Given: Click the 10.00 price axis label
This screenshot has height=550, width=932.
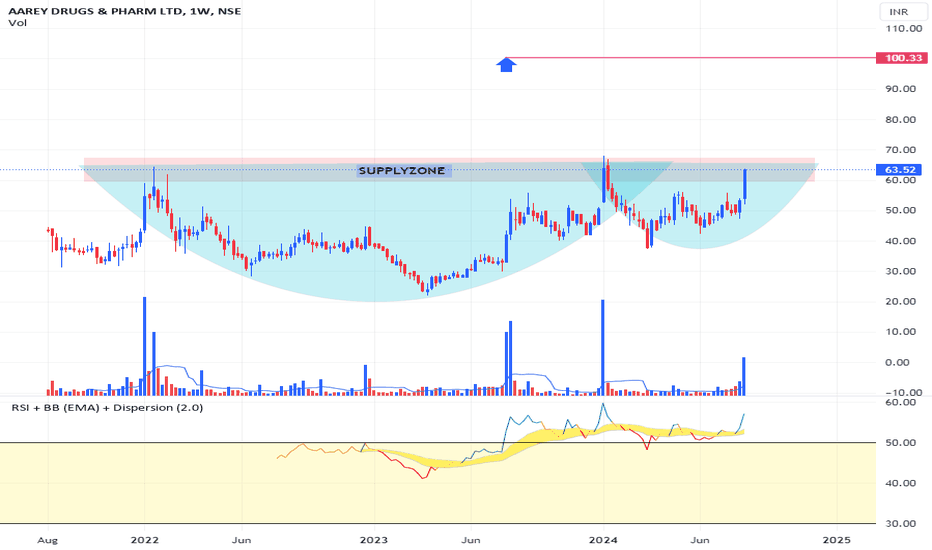Looking at the screenshot, I should [x=900, y=332].
